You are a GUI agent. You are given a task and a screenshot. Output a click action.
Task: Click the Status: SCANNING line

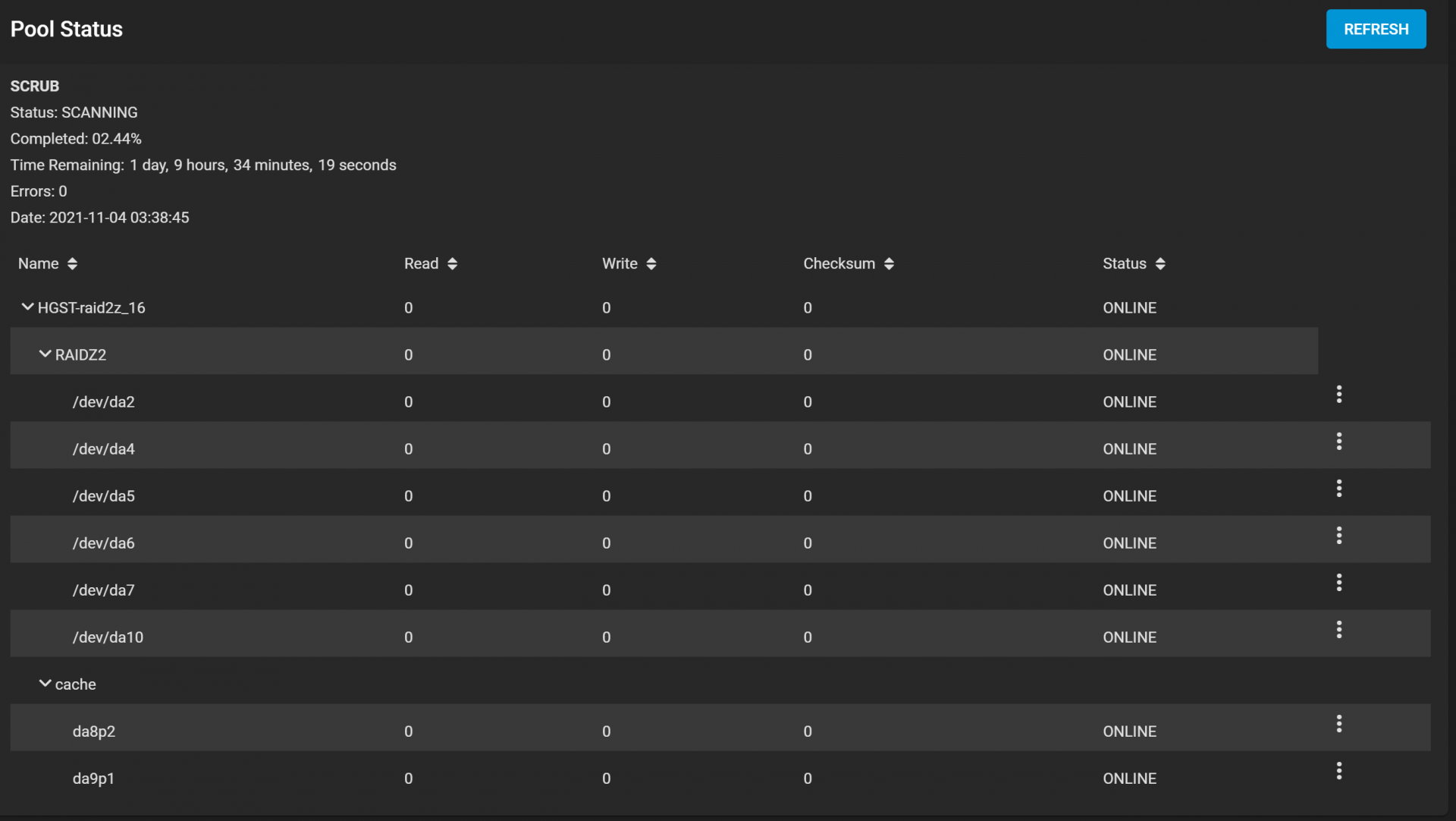click(x=74, y=112)
